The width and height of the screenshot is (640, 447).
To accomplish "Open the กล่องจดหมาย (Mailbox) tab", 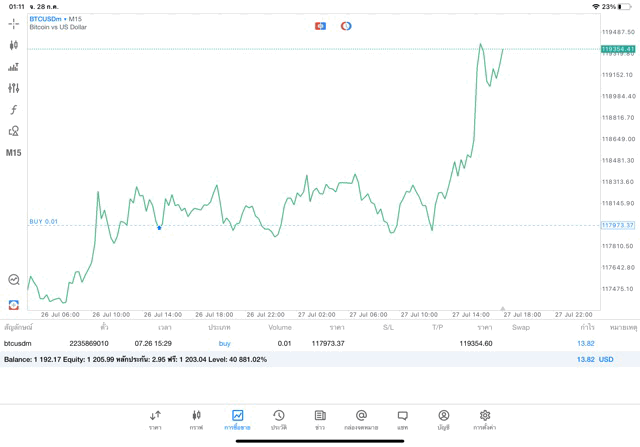I will (361, 419).
